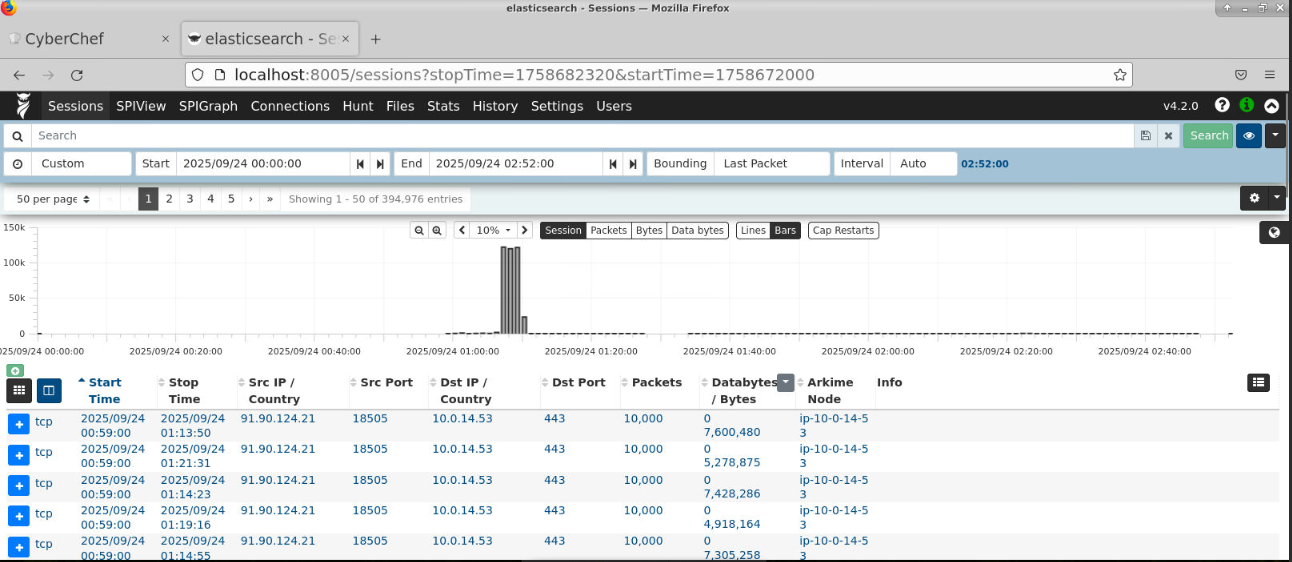Open the SPIView tab
The image size is (1292, 562).
coord(141,106)
